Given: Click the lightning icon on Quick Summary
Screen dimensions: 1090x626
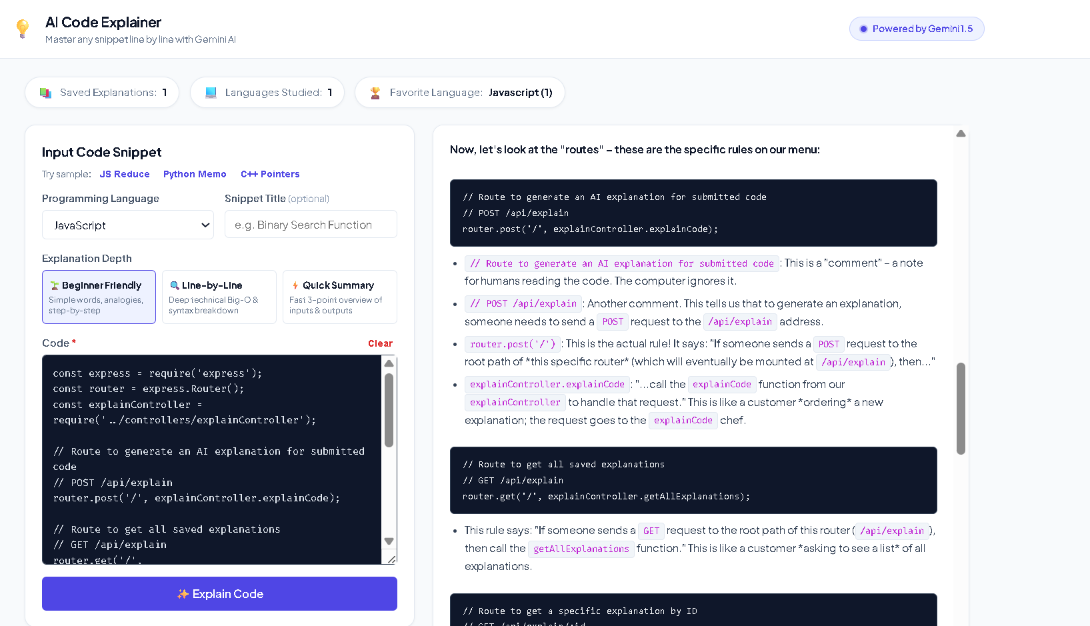Looking at the screenshot, I should click(295, 286).
